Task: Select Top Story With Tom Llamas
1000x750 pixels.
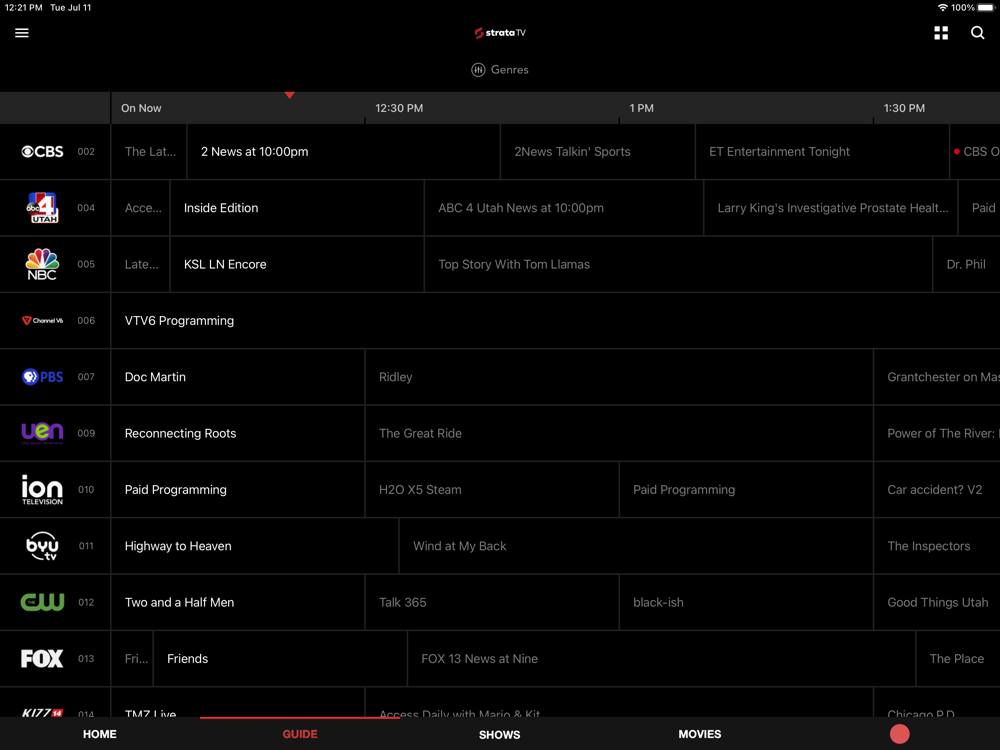Action: (678, 264)
